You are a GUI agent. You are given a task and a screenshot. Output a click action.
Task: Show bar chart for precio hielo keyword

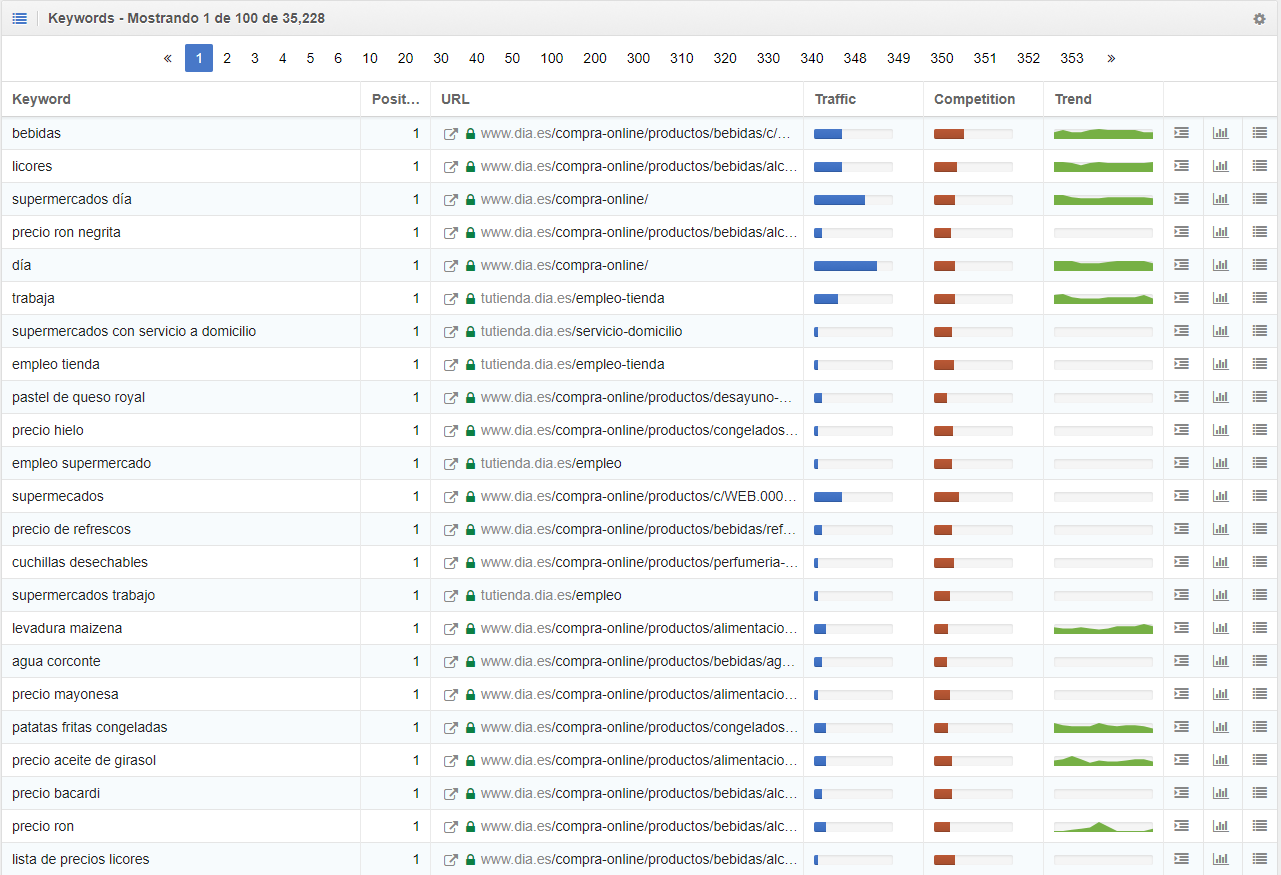[x=1220, y=430]
